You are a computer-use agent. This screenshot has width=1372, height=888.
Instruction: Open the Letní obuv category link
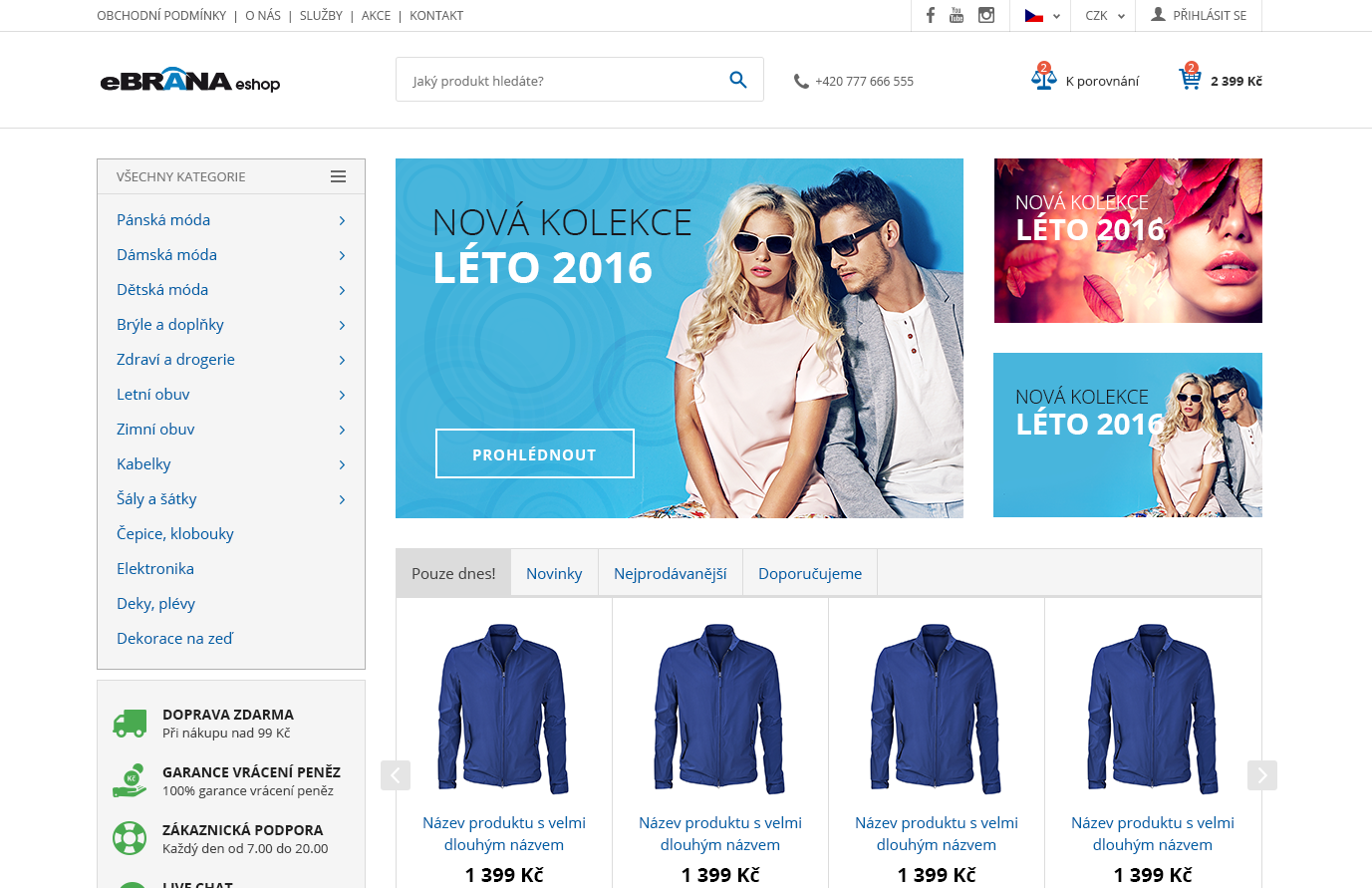[152, 395]
